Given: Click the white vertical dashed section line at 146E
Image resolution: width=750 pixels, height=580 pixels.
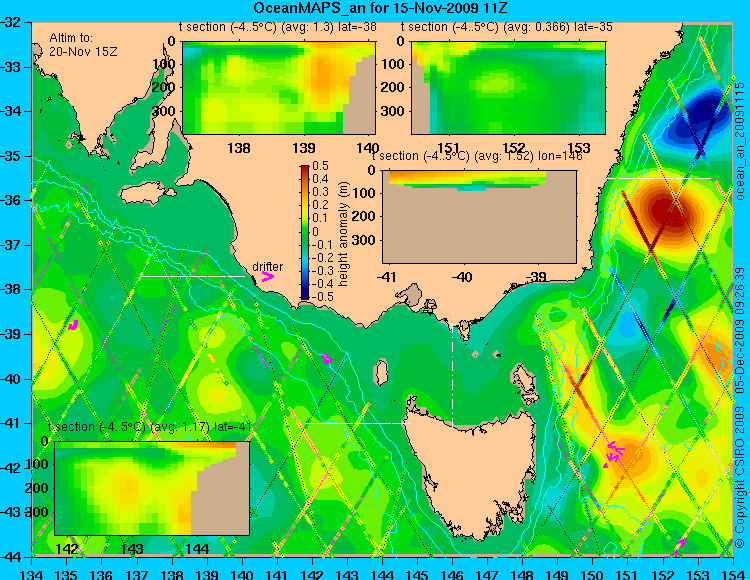Looking at the screenshot, I should pyautogui.click(x=452, y=370).
